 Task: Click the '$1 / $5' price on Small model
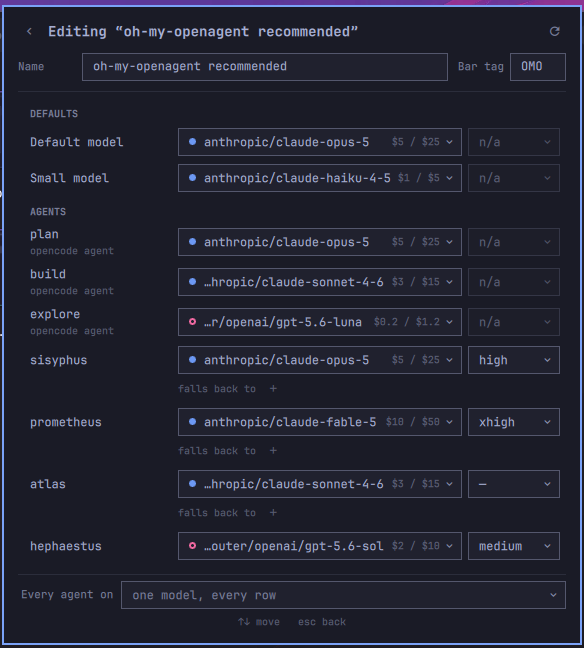(419, 178)
